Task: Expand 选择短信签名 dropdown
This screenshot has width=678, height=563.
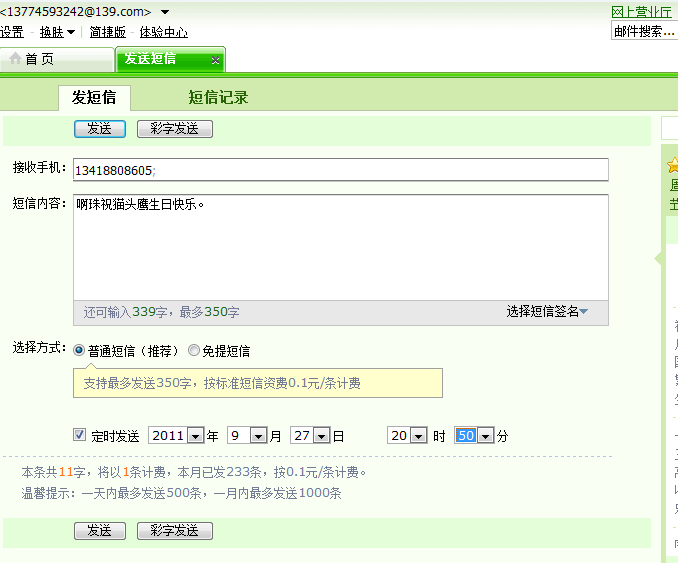Action: 547,311
